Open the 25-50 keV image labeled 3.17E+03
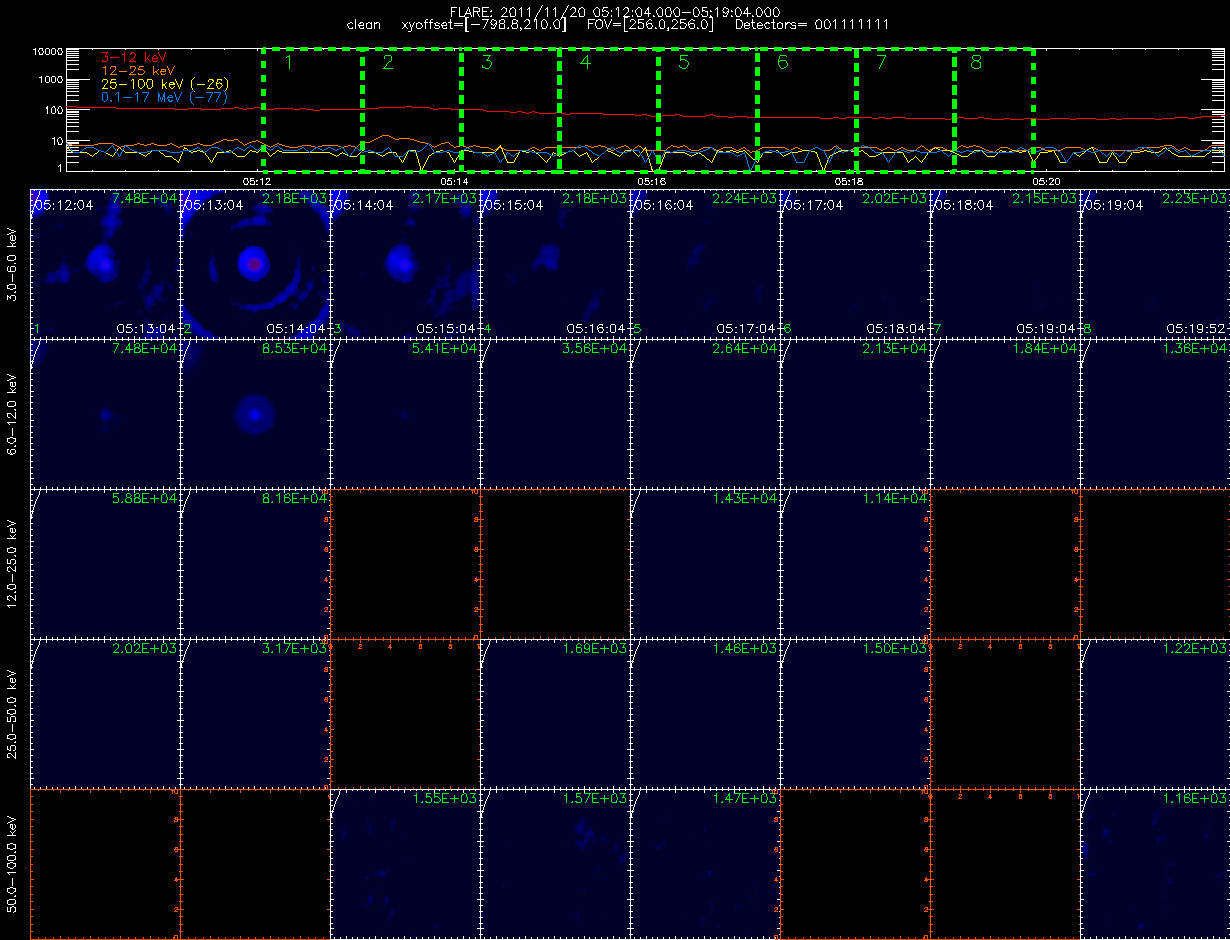1230x940 pixels. (x=255, y=712)
